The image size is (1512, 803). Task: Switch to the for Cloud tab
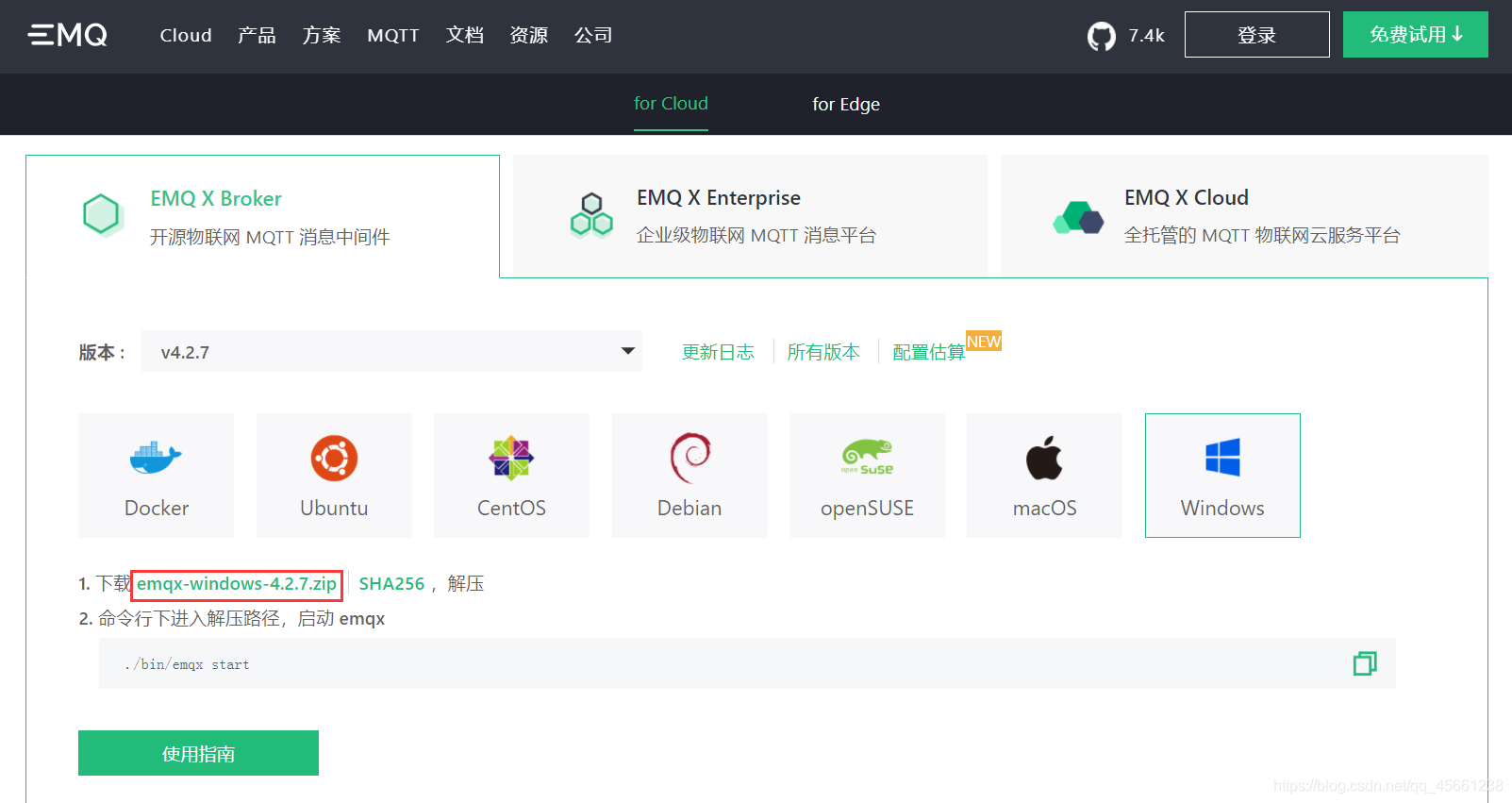(x=671, y=104)
